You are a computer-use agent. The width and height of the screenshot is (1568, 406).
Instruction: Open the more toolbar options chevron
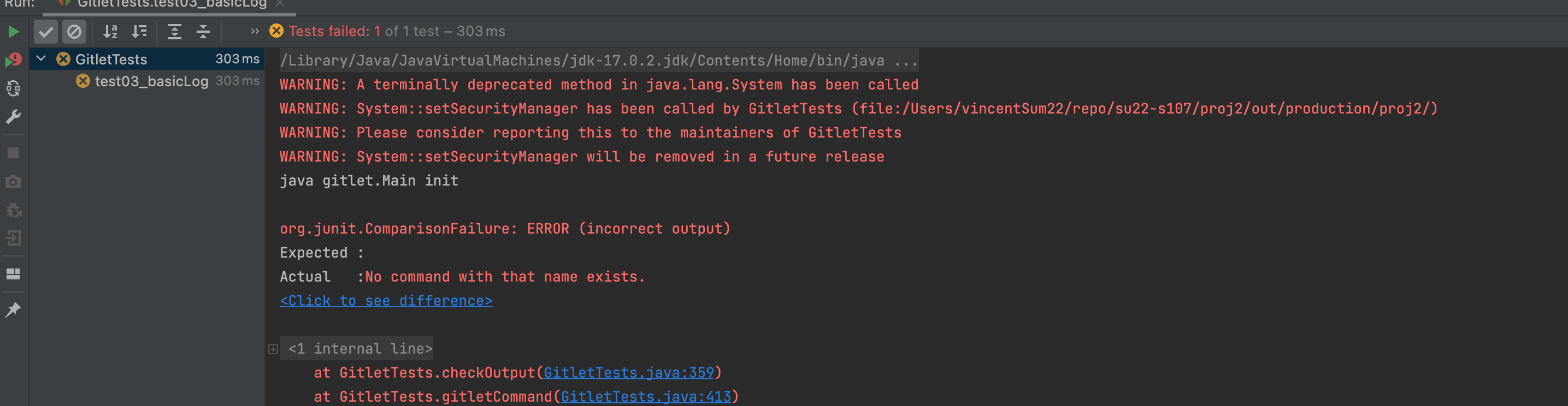pos(255,32)
